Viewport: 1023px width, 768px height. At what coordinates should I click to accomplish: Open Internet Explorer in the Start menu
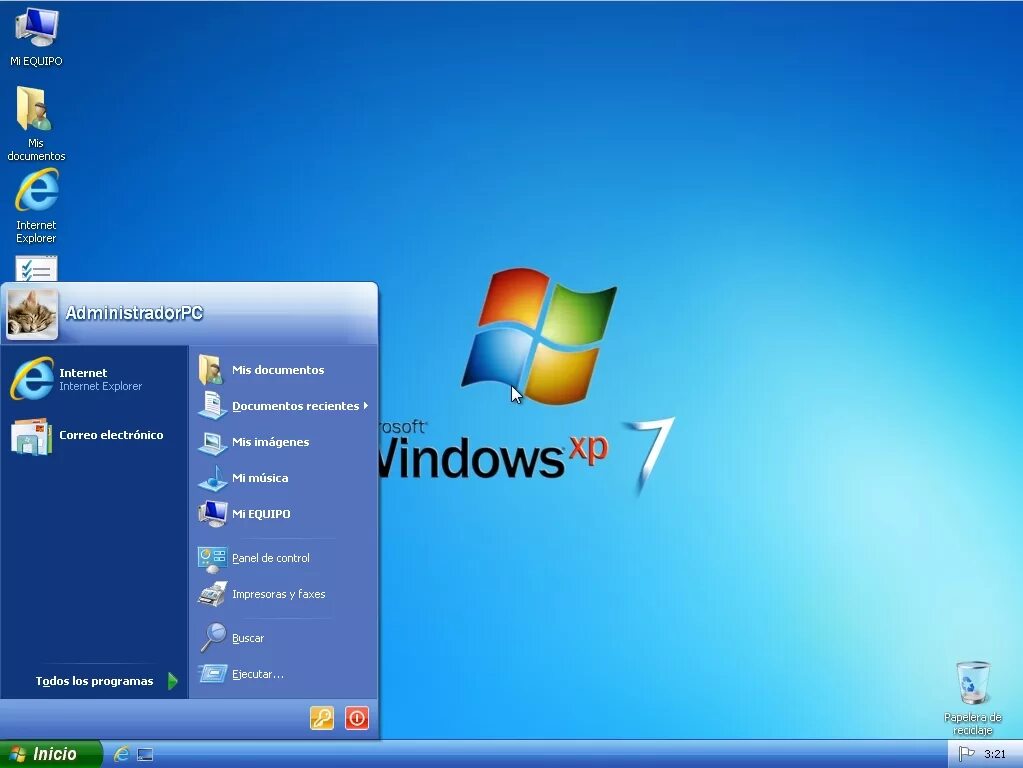(95, 379)
